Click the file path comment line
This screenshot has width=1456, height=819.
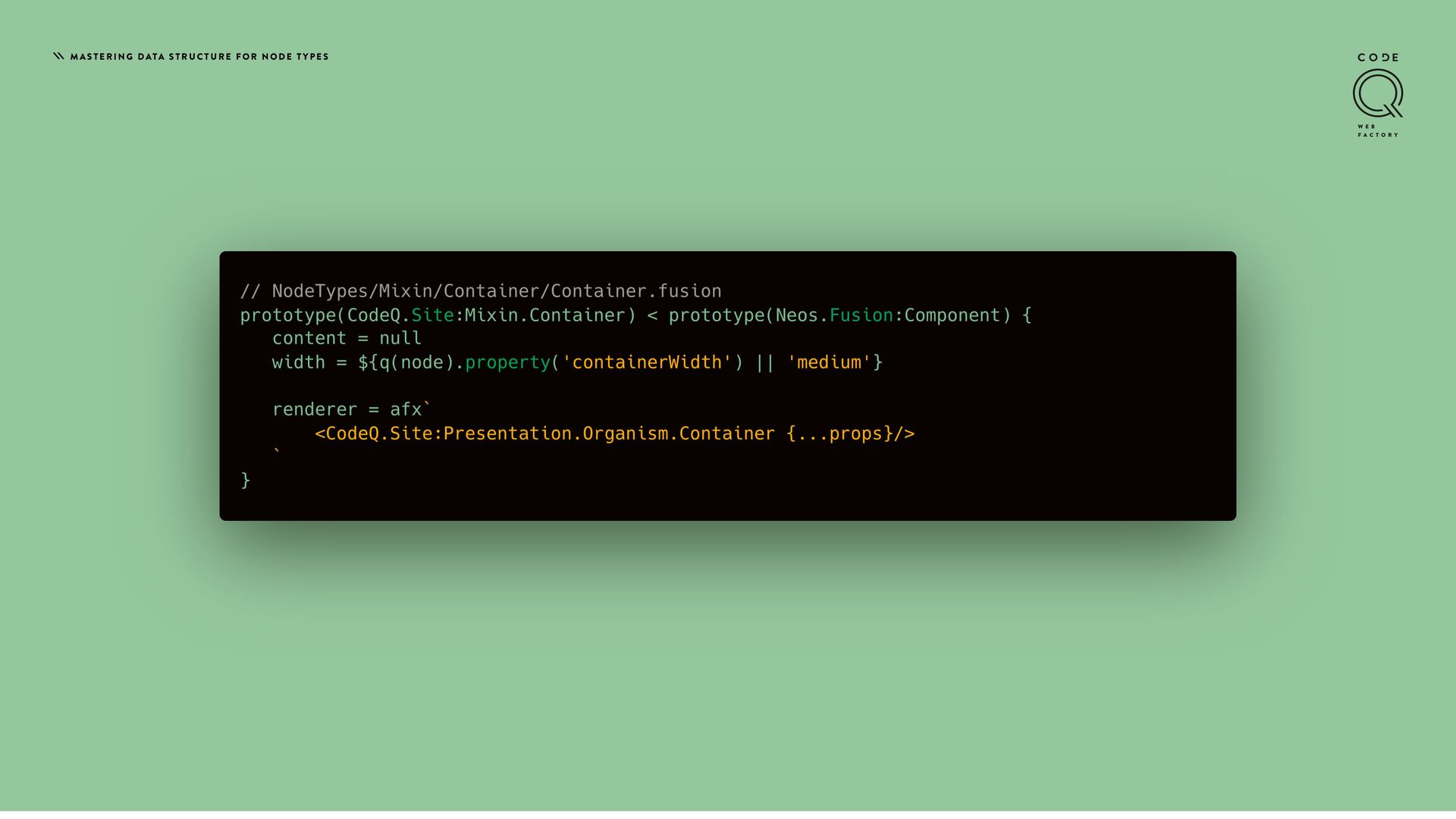click(481, 291)
